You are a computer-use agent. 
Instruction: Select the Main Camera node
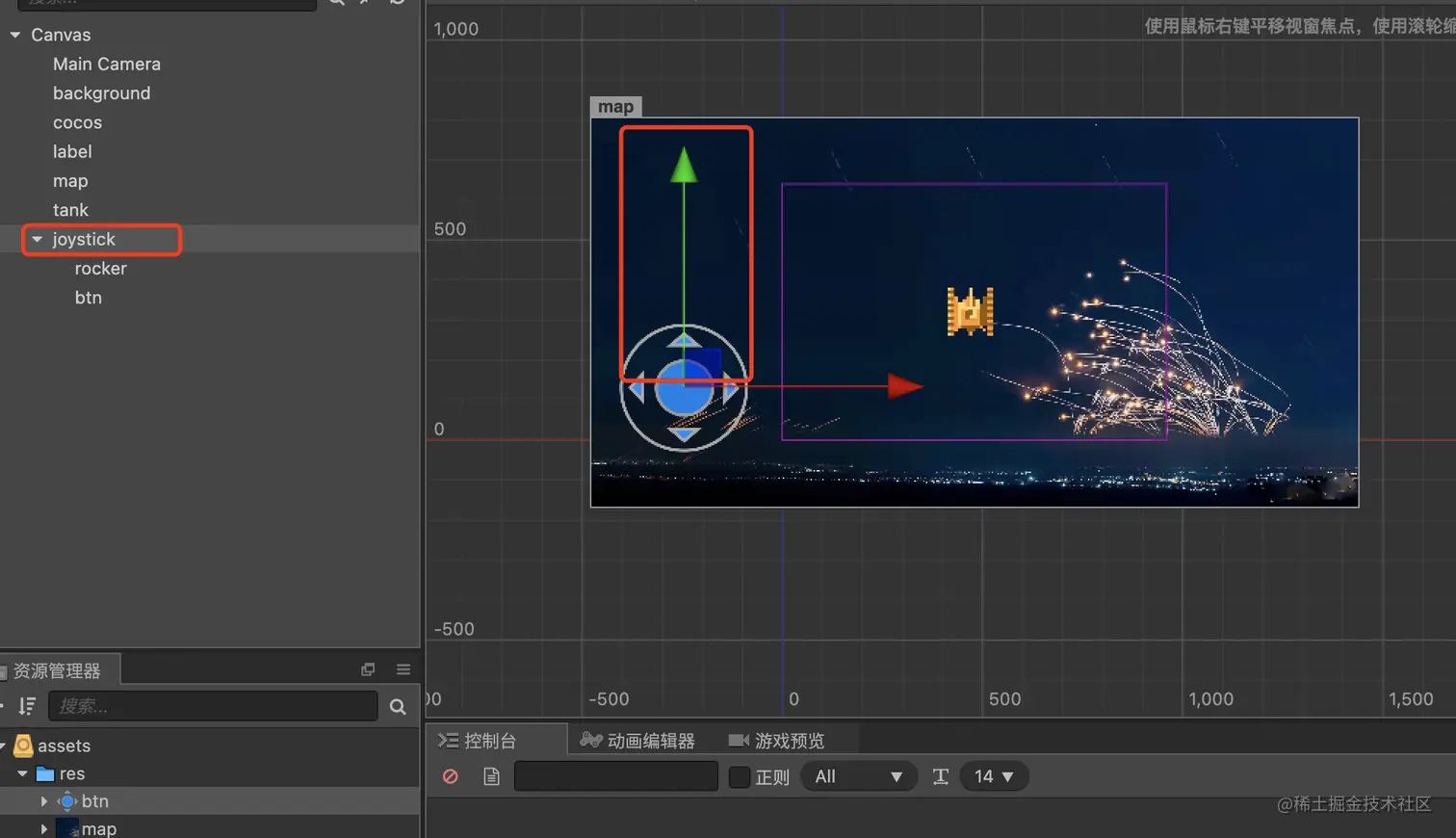tap(107, 64)
